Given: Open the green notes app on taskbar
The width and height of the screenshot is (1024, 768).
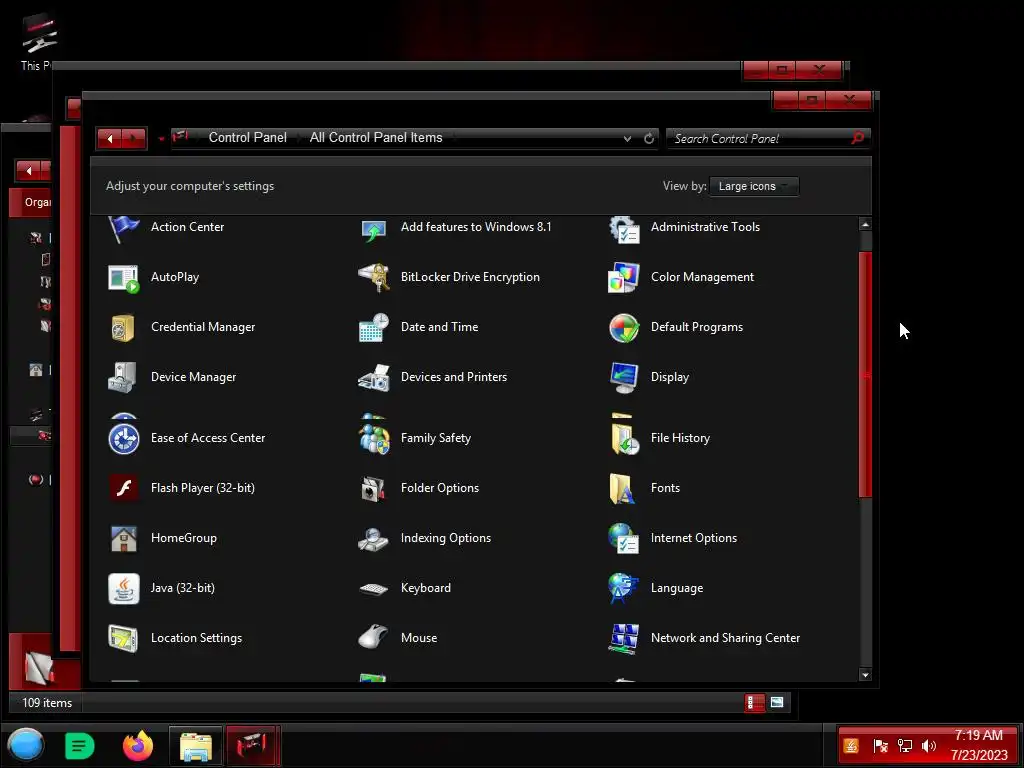Looking at the screenshot, I should point(80,746).
